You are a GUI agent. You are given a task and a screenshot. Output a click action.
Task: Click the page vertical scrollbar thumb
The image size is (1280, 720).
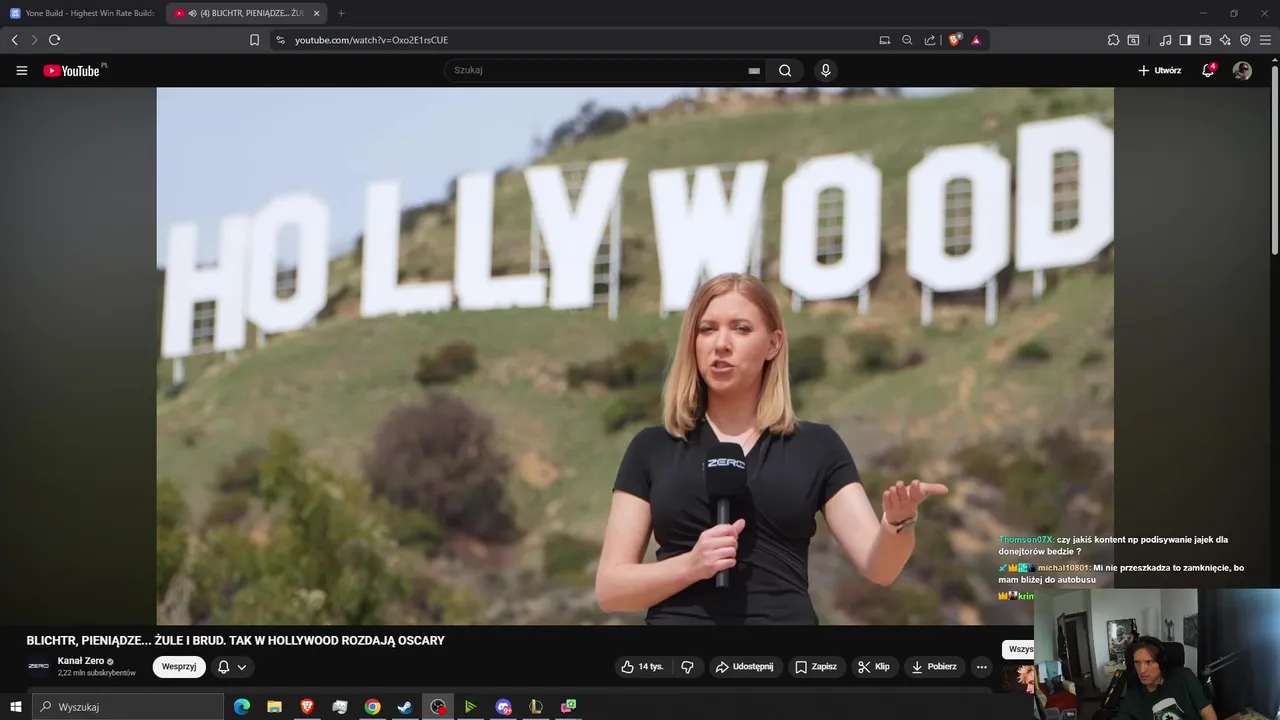tap(1274, 160)
